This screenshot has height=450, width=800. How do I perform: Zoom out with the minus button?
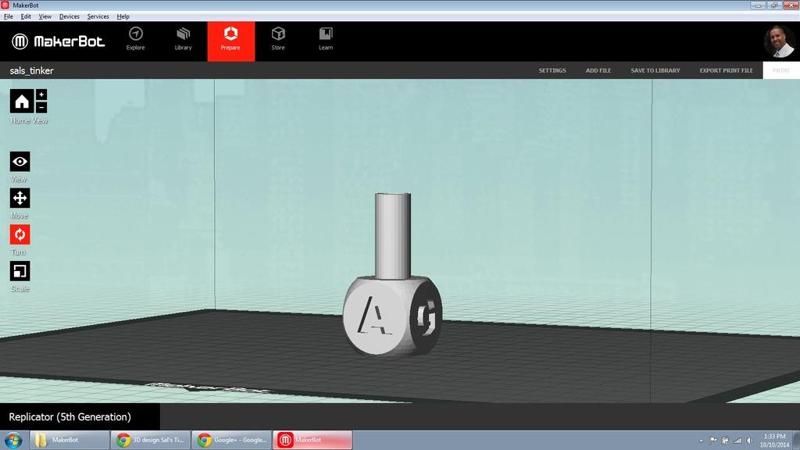pyautogui.click(x=41, y=107)
